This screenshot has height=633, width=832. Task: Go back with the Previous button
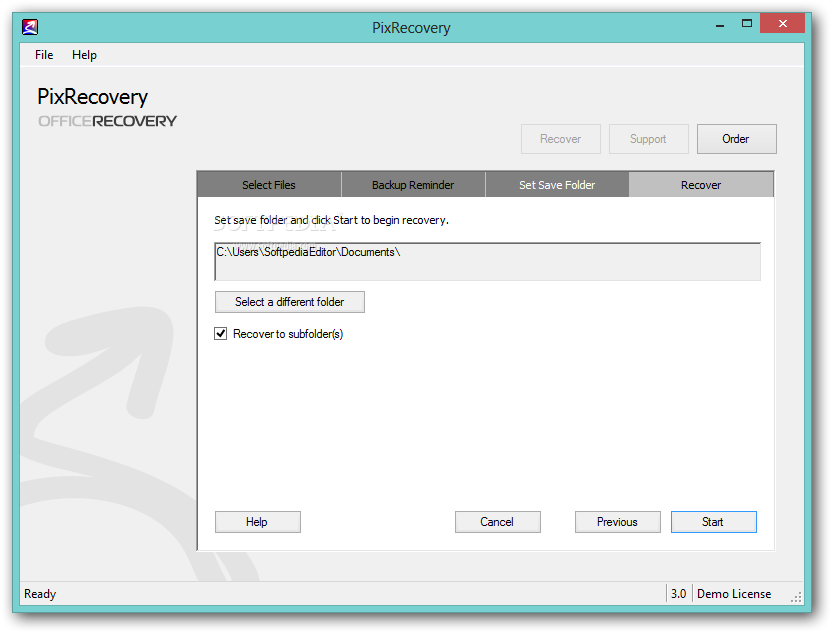coord(618,522)
